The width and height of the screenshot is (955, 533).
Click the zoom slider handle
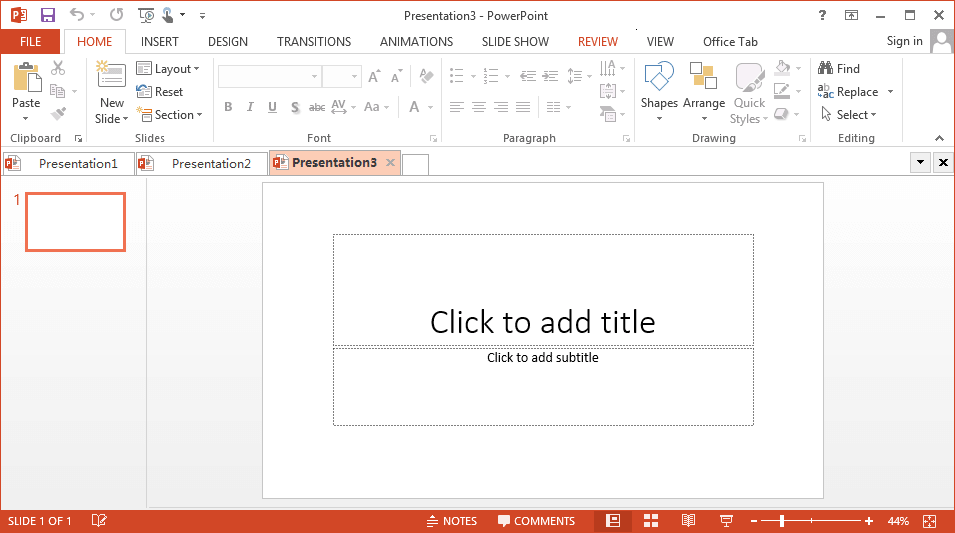click(x=782, y=521)
